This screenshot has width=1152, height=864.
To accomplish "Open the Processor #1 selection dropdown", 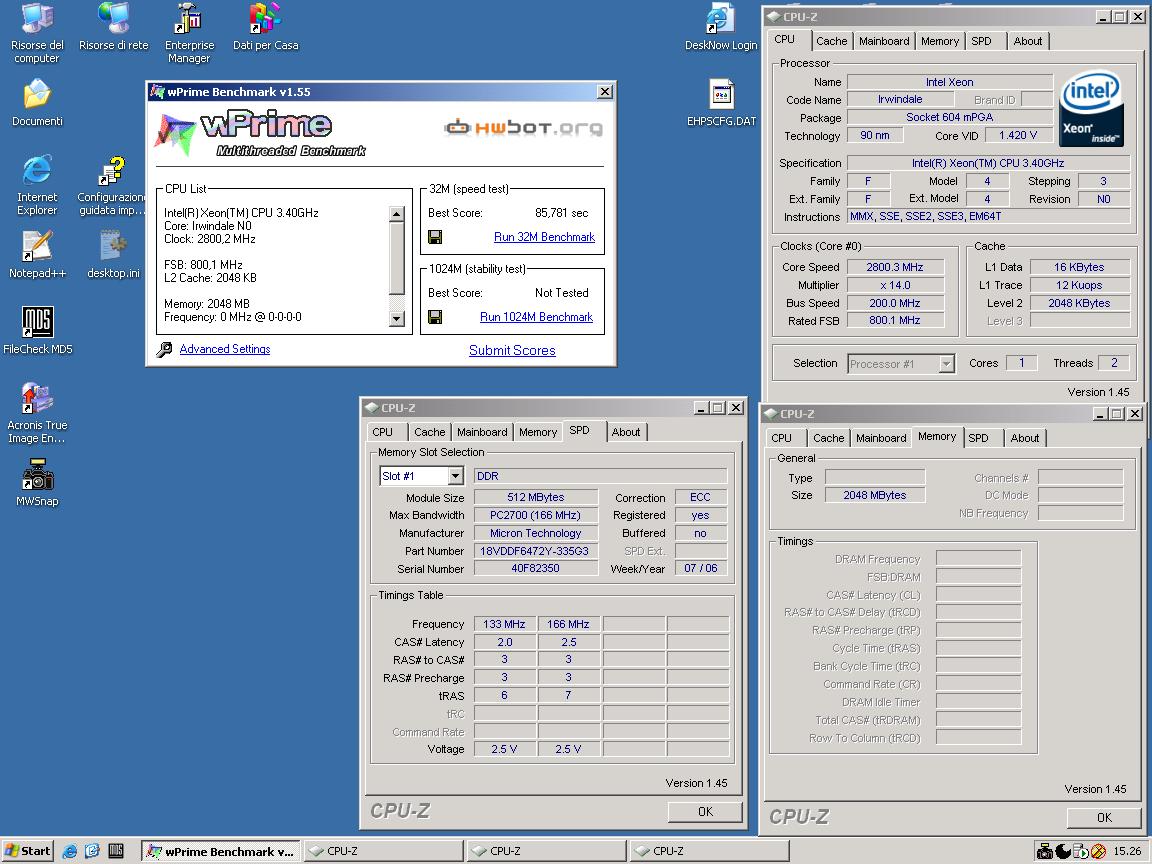I will click(946, 364).
